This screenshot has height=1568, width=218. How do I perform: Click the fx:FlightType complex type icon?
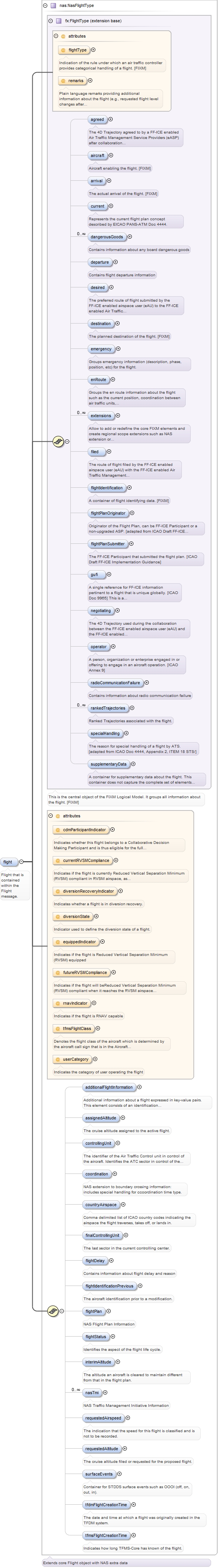coord(58,21)
